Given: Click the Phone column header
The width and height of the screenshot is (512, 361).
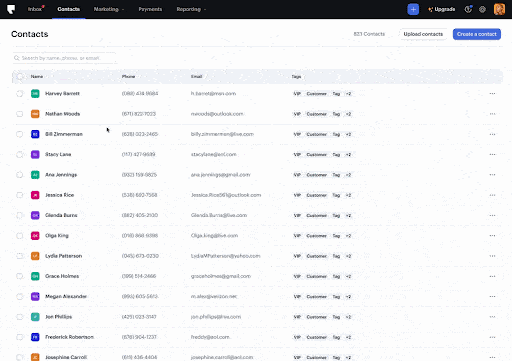Looking at the screenshot, I should (128, 77).
